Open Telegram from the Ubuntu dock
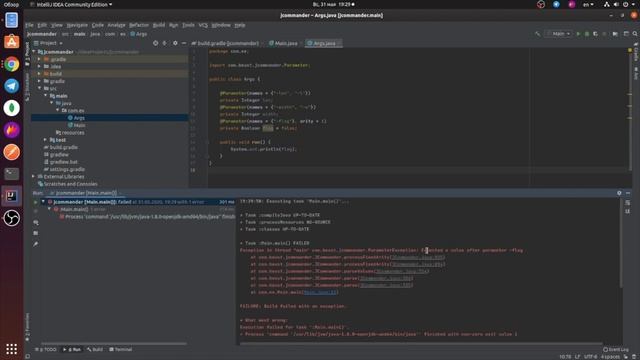 click(11, 86)
